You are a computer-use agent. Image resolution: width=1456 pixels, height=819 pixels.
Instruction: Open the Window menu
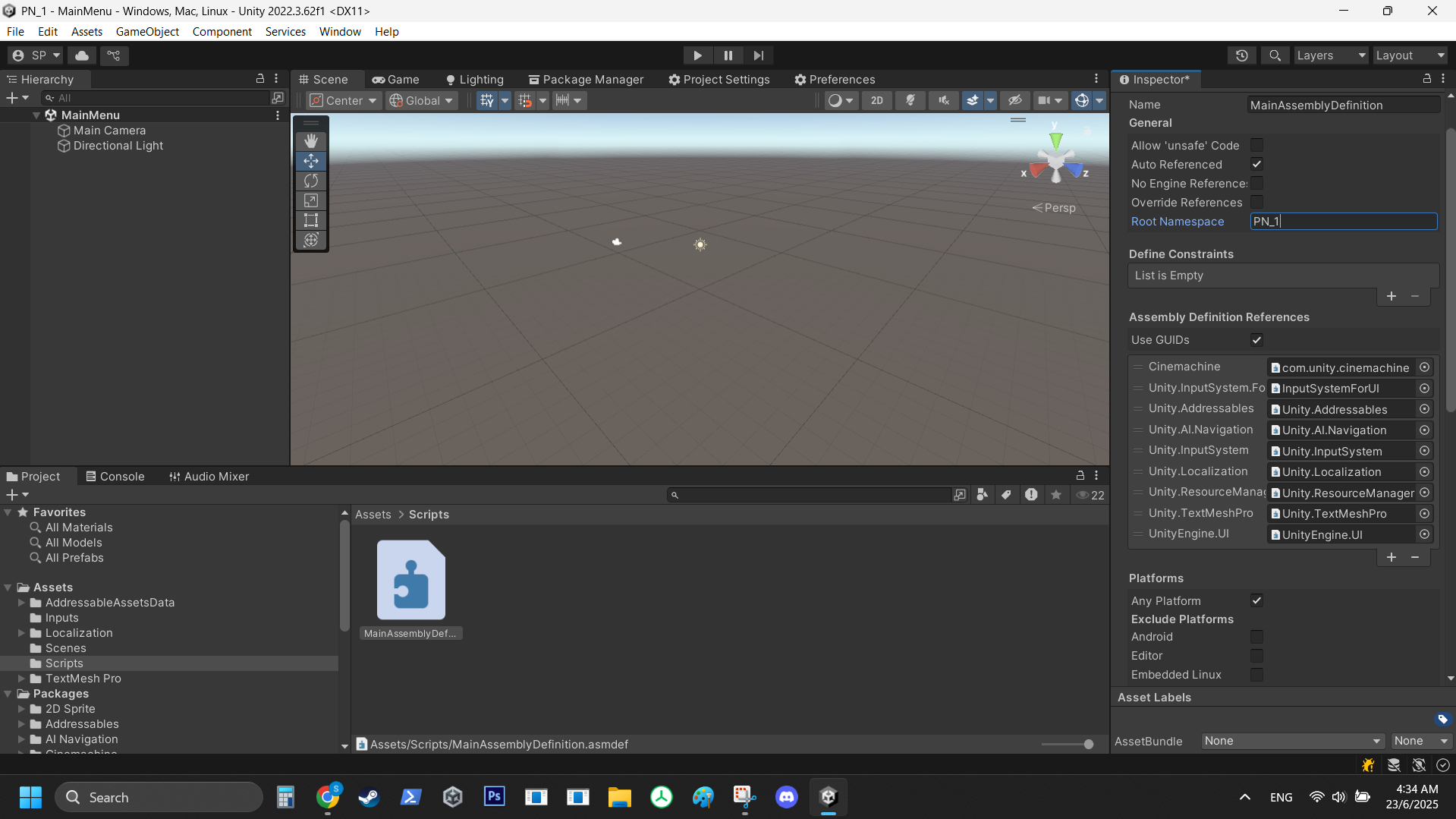339,31
